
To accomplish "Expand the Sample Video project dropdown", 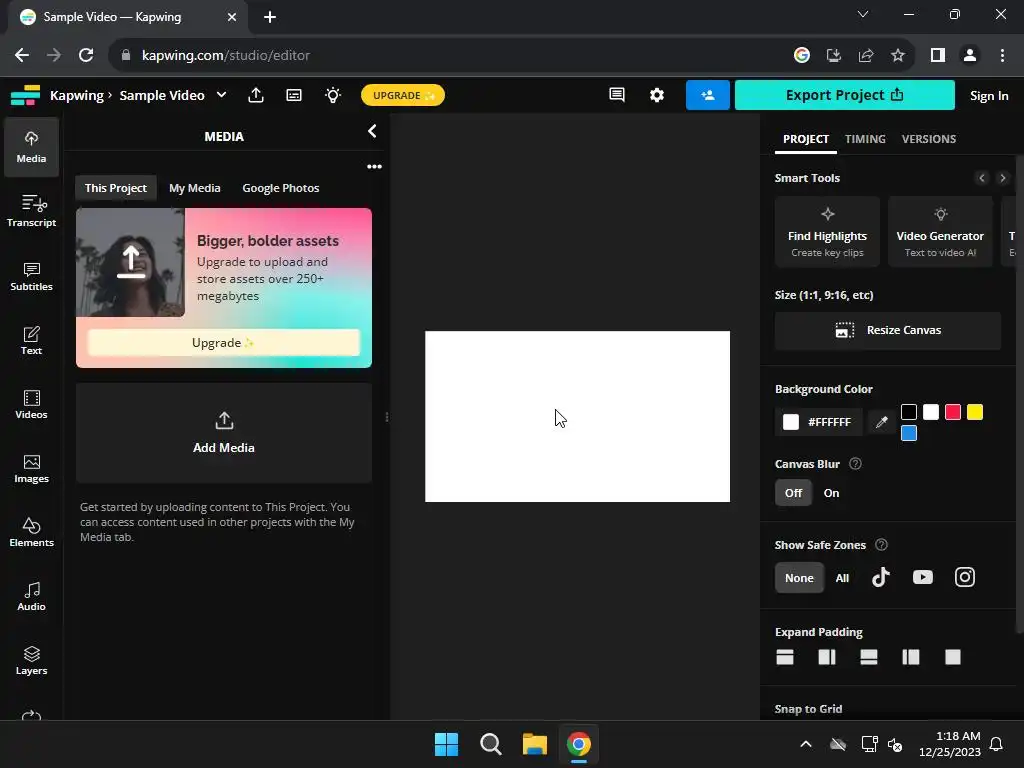I will click(x=221, y=95).
